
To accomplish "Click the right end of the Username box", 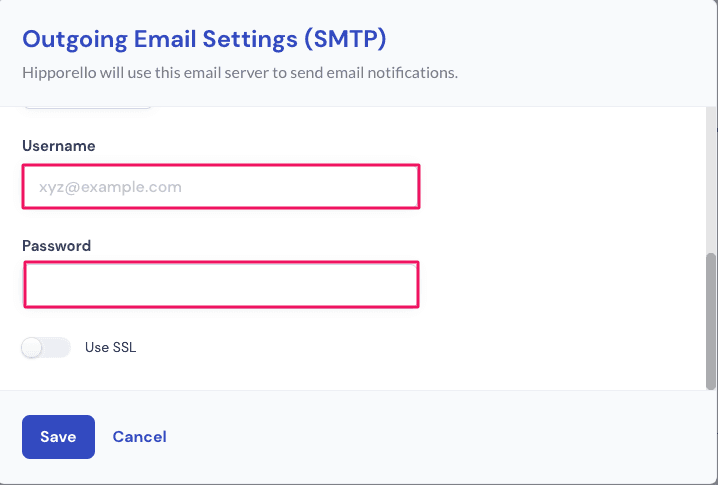I will [408, 186].
